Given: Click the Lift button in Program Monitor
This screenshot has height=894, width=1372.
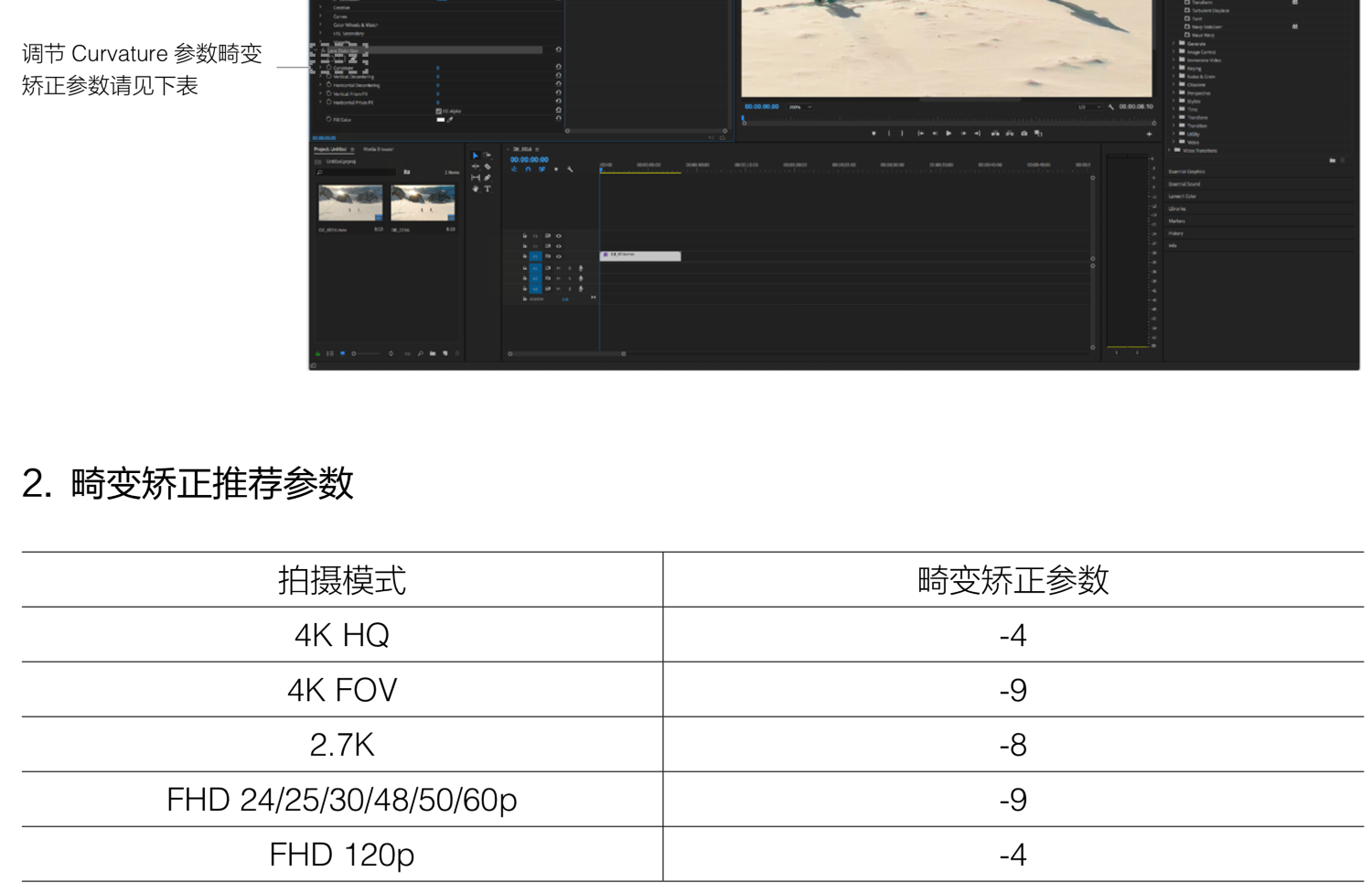Looking at the screenshot, I should pyautogui.click(x=995, y=134).
